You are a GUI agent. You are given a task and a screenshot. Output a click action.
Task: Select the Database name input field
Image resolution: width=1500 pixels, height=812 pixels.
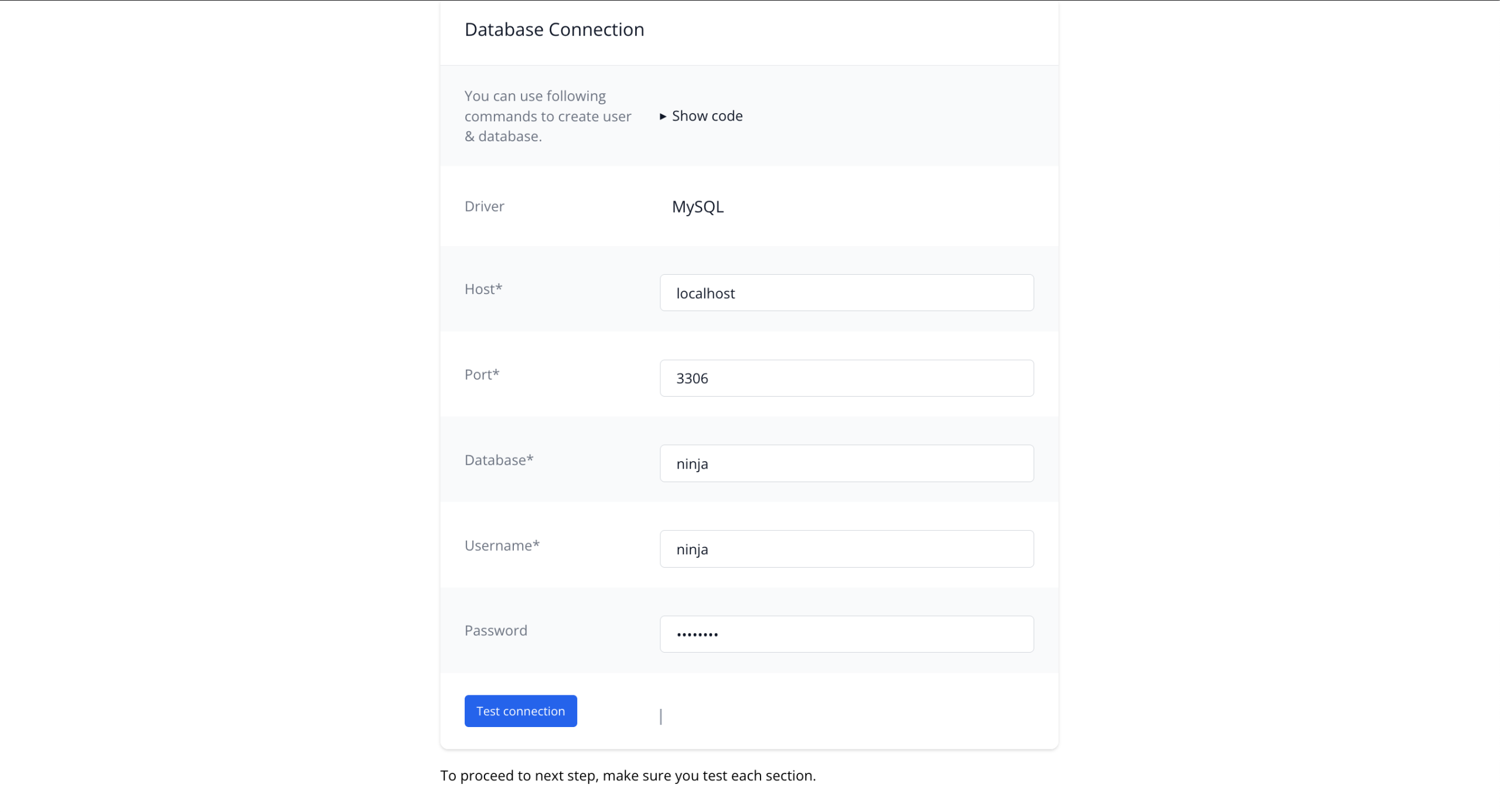pyautogui.click(x=846, y=463)
